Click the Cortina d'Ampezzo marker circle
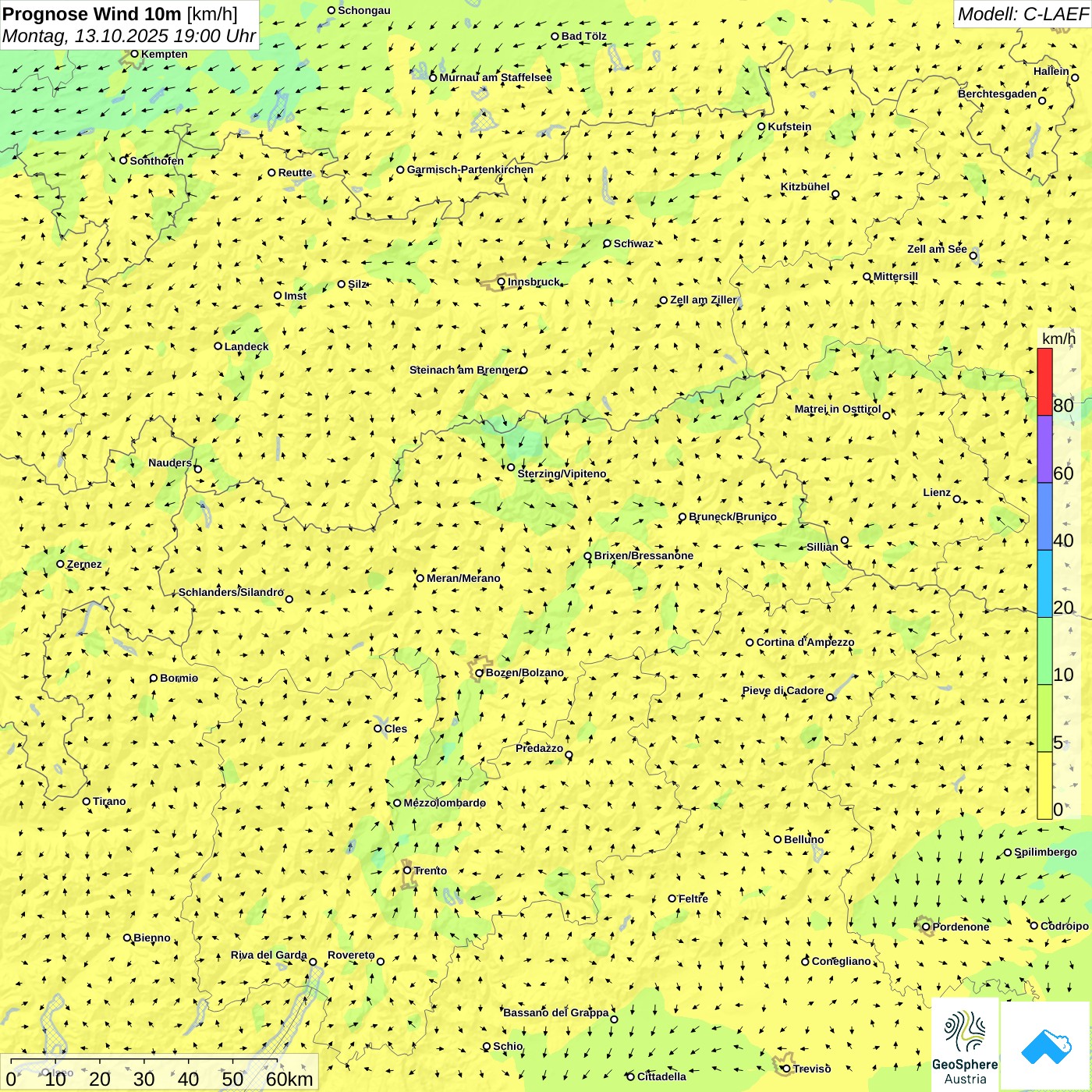The height and width of the screenshot is (1092, 1092). pos(750,643)
